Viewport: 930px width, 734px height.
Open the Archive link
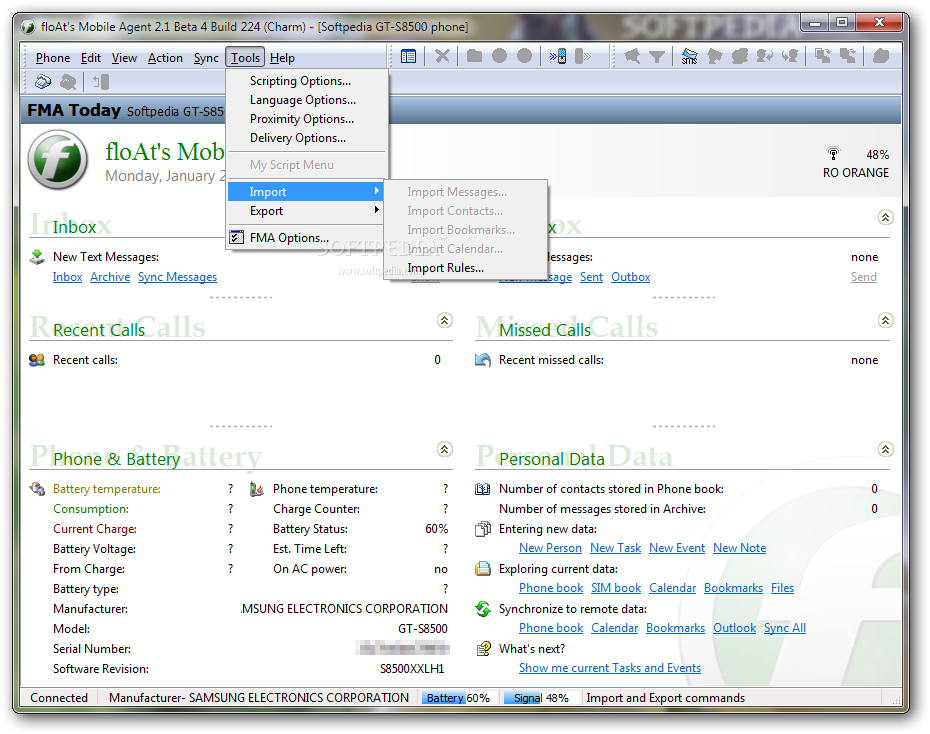(110, 277)
